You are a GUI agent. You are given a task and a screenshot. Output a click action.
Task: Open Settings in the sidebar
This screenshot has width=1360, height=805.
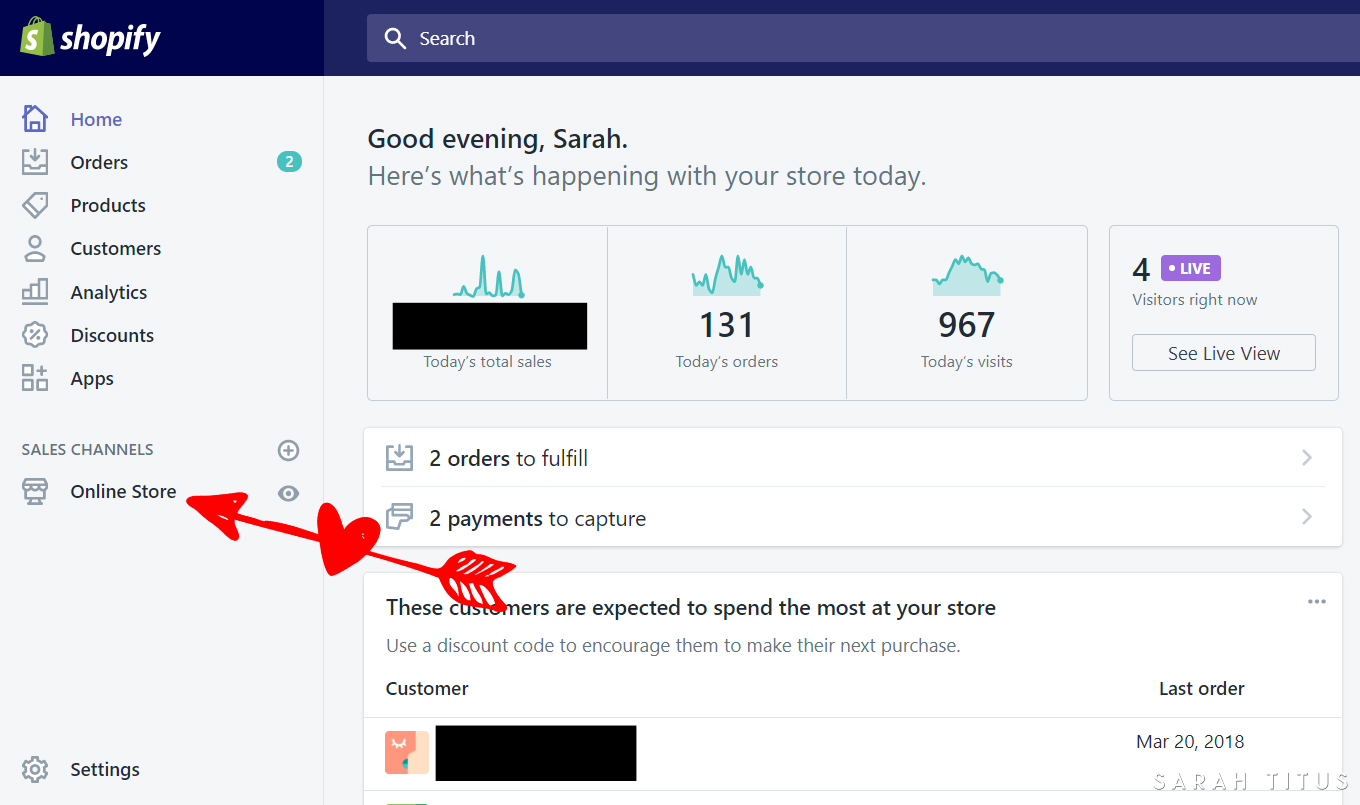click(x=105, y=769)
